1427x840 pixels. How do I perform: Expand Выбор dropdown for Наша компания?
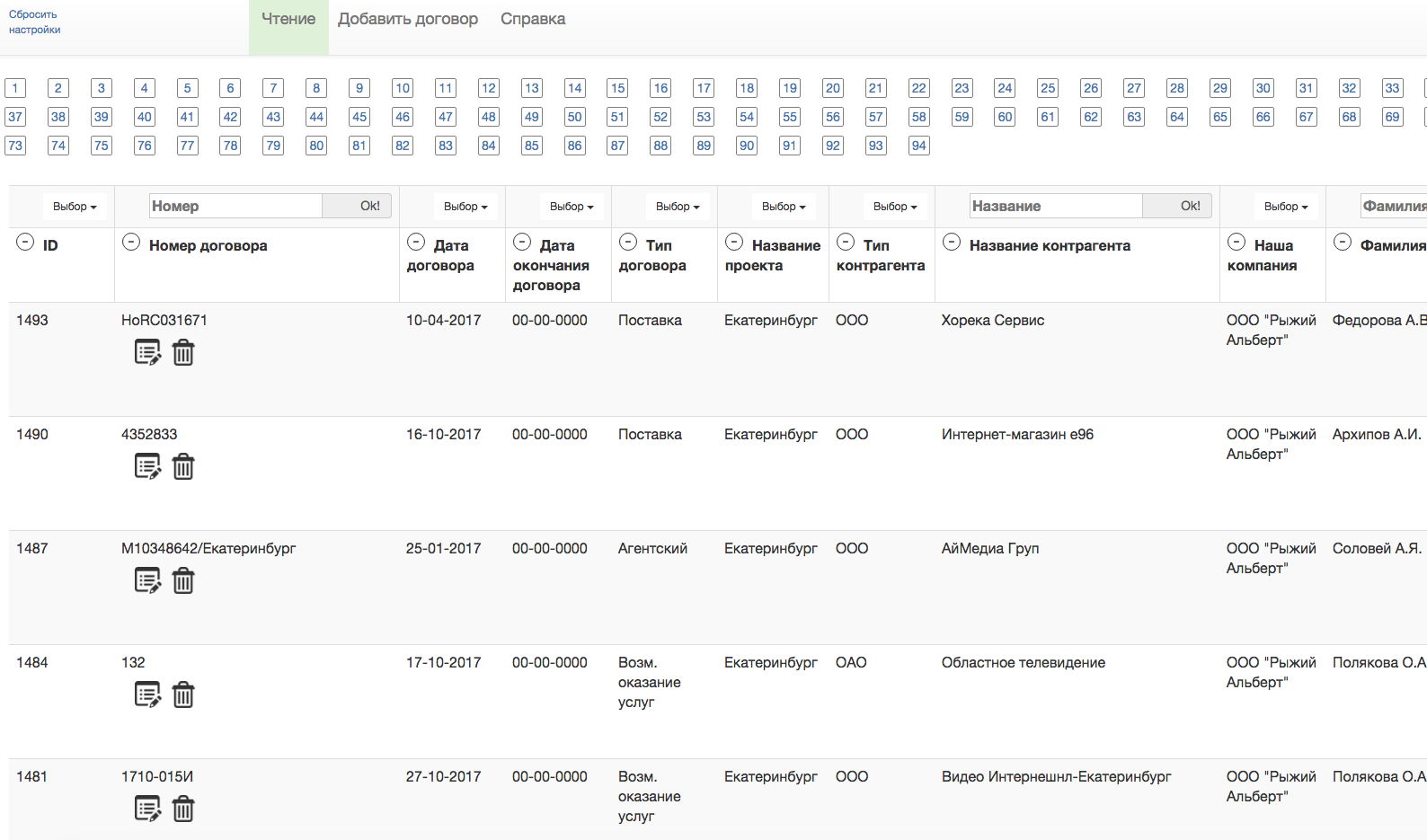point(1286,207)
